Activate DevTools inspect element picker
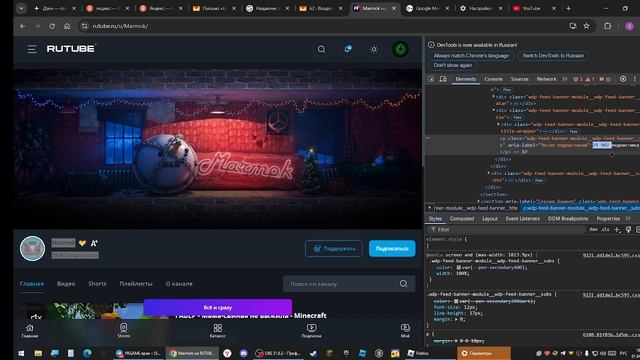The image size is (640, 360). [432, 79]
